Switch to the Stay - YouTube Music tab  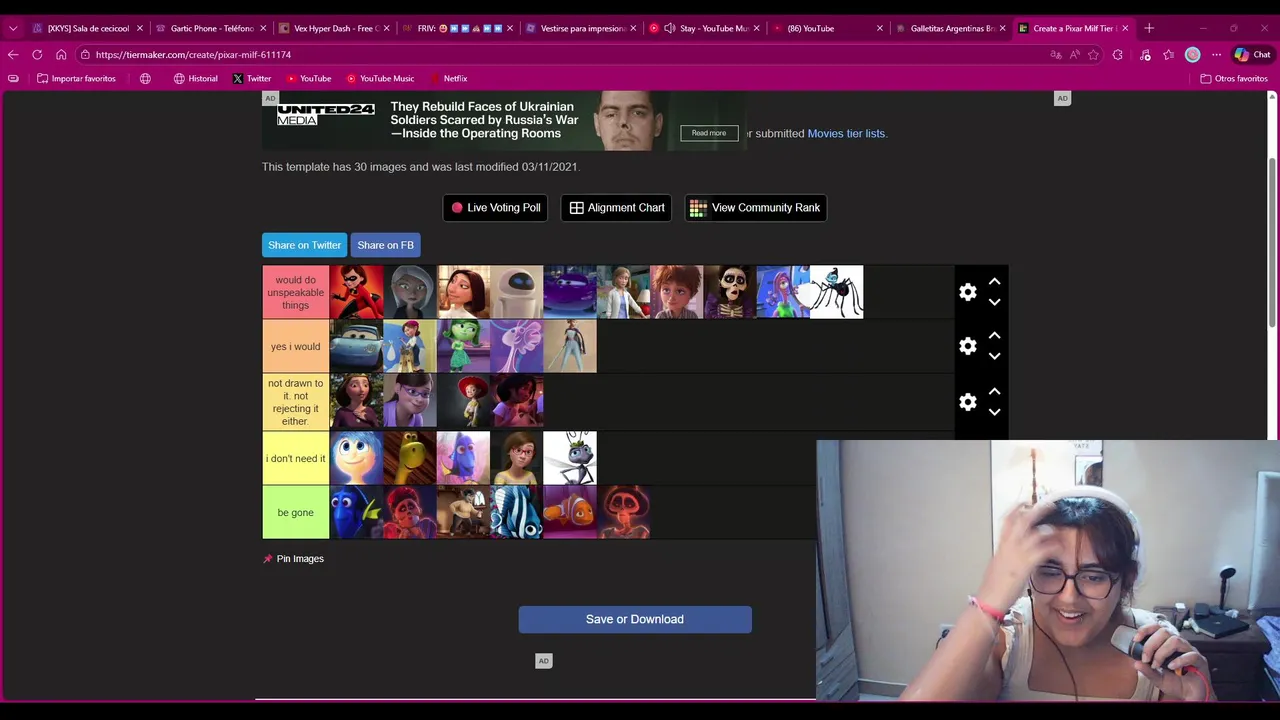(704, 28)
